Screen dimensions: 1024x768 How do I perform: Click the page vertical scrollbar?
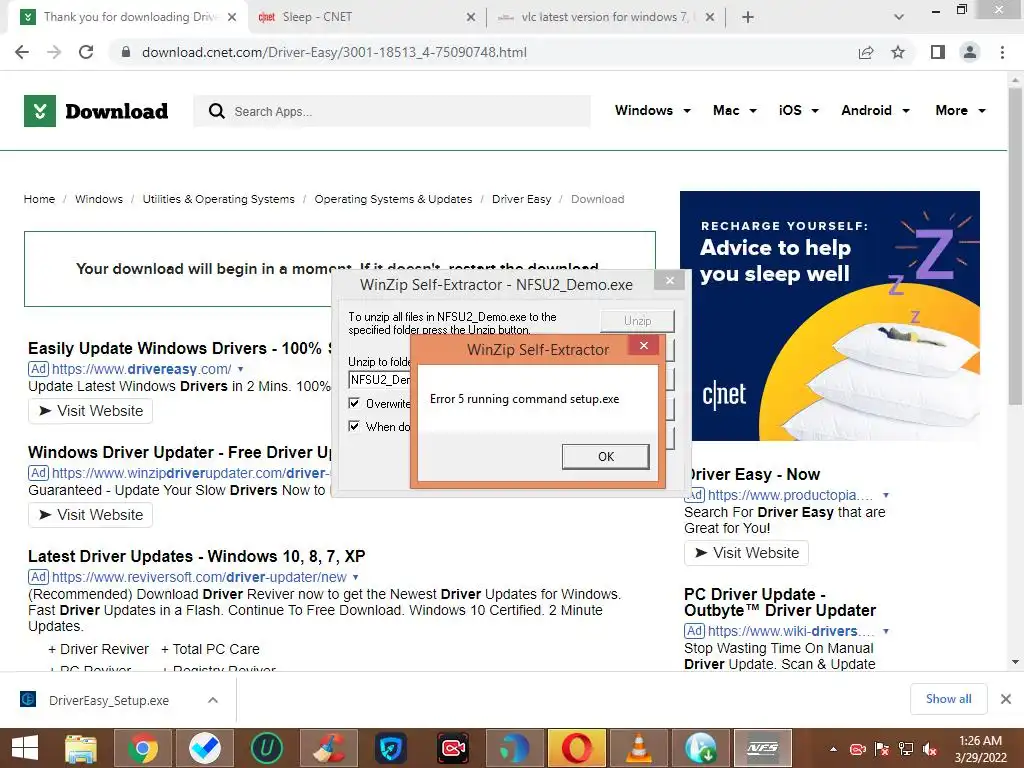[x=1015, y=245]
